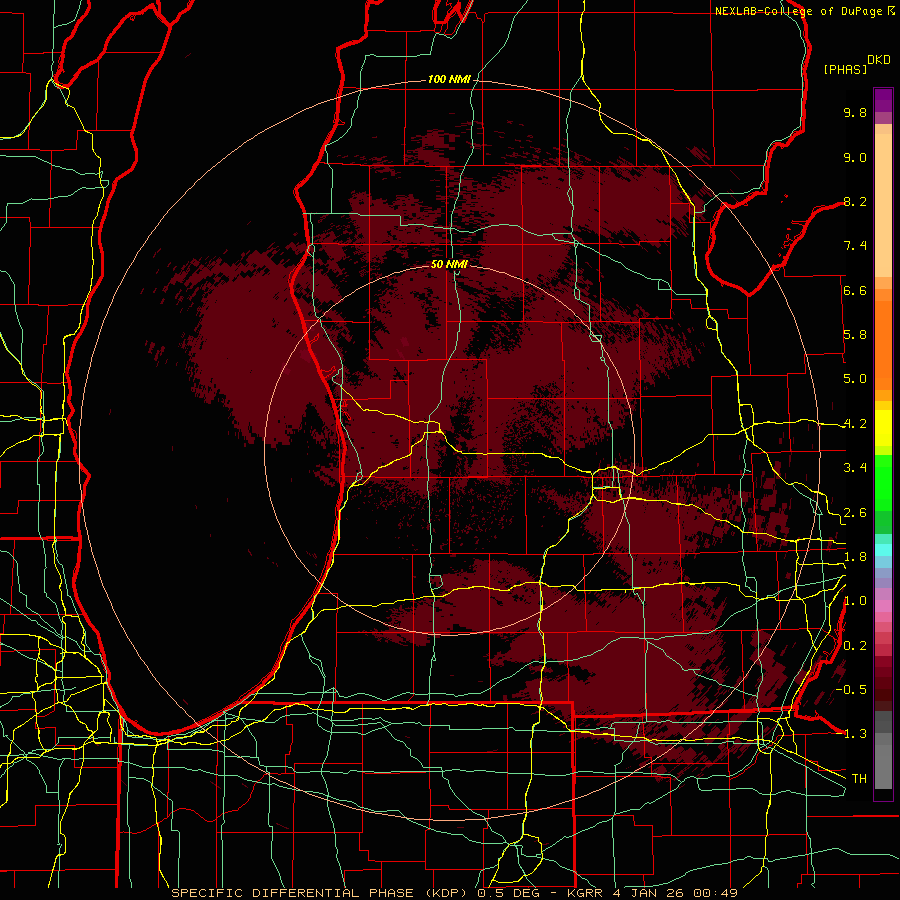Click the DKD label above color scale
Image resolution: width=900 pixels, height=900 pixels.
click(879, 60)
